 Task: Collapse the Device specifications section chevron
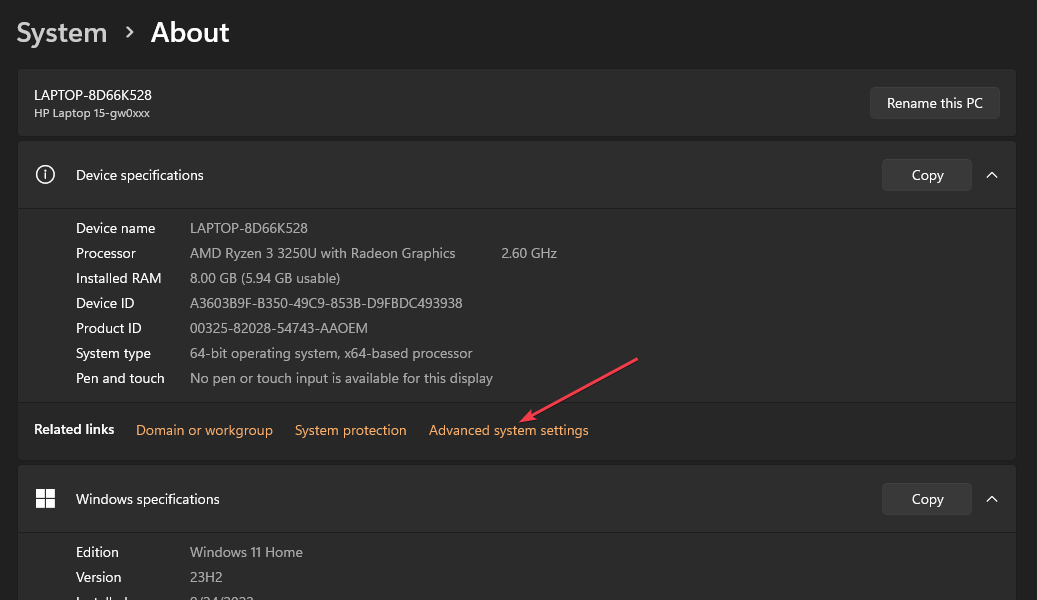click(992, 175)
